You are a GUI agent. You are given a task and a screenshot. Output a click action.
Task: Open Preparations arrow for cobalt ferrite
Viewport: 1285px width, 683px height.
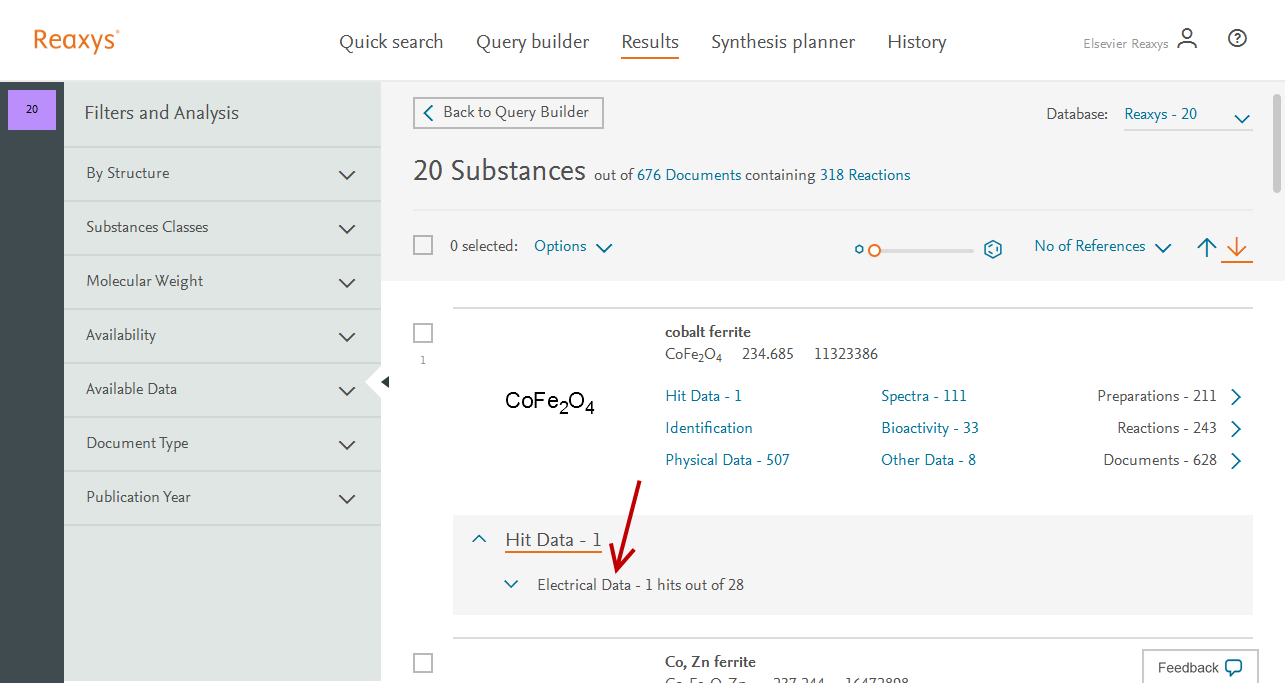(x=1236, y=397)
